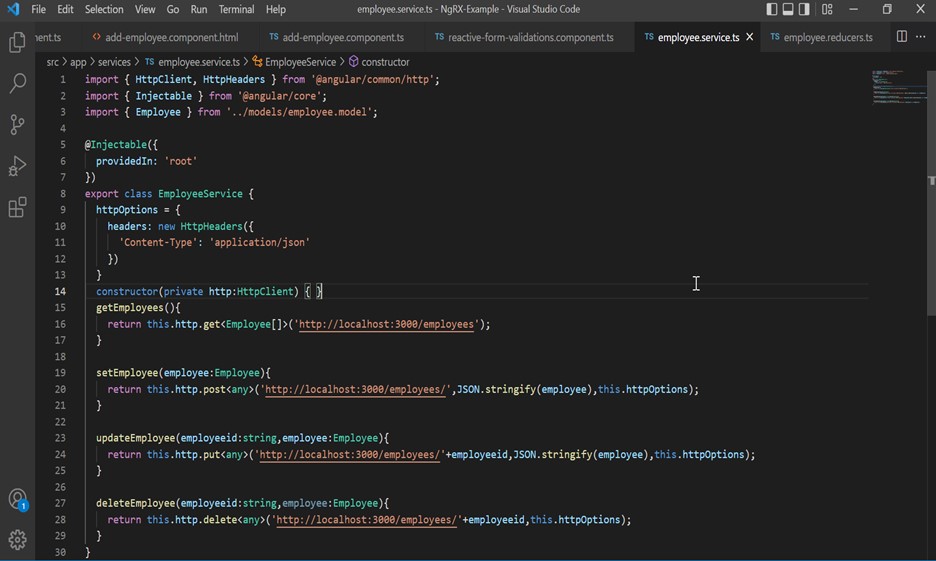Open the Search view icon

[x=17, y=83]
